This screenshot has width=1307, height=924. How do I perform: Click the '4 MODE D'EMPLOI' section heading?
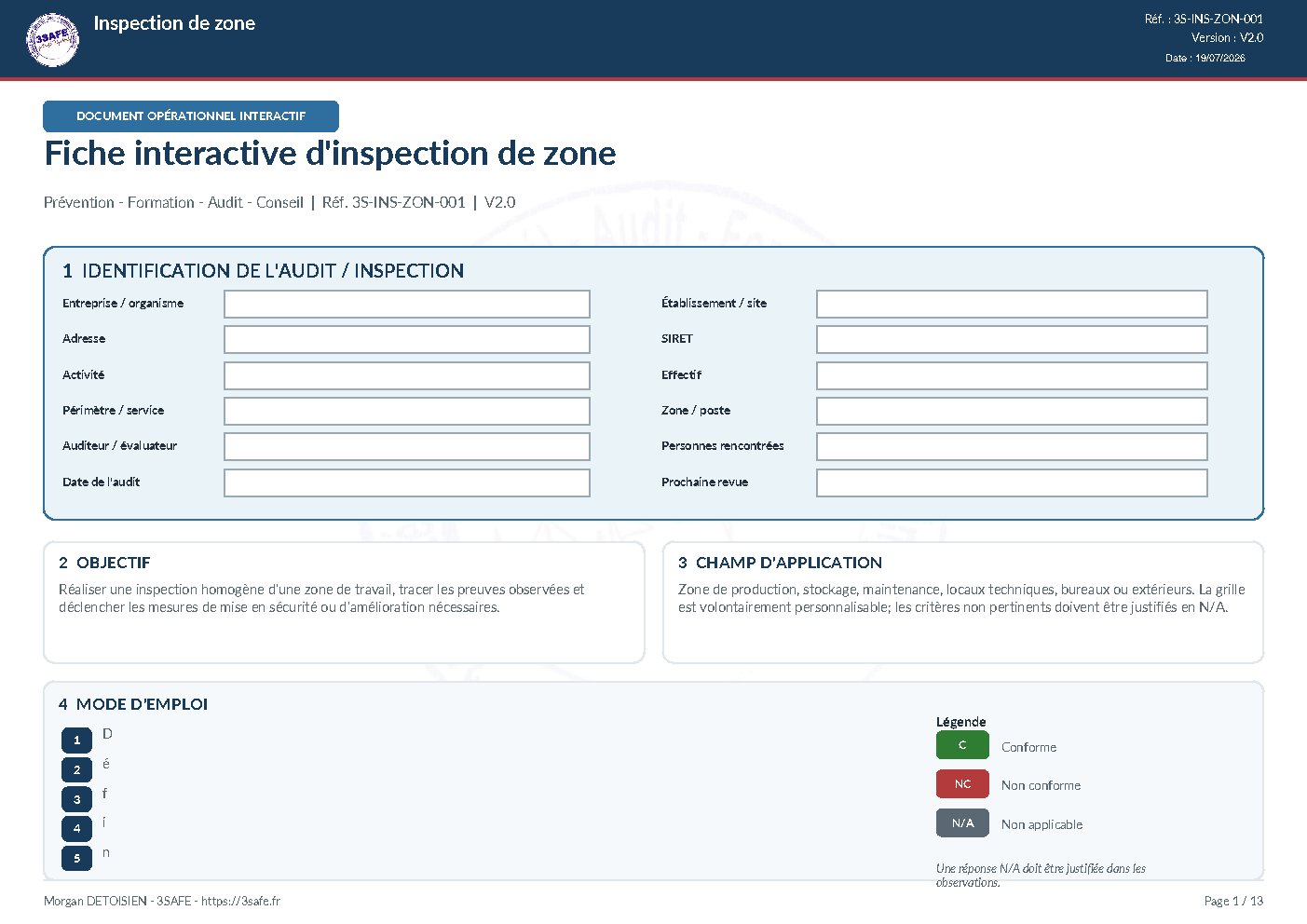coord(133,704)
